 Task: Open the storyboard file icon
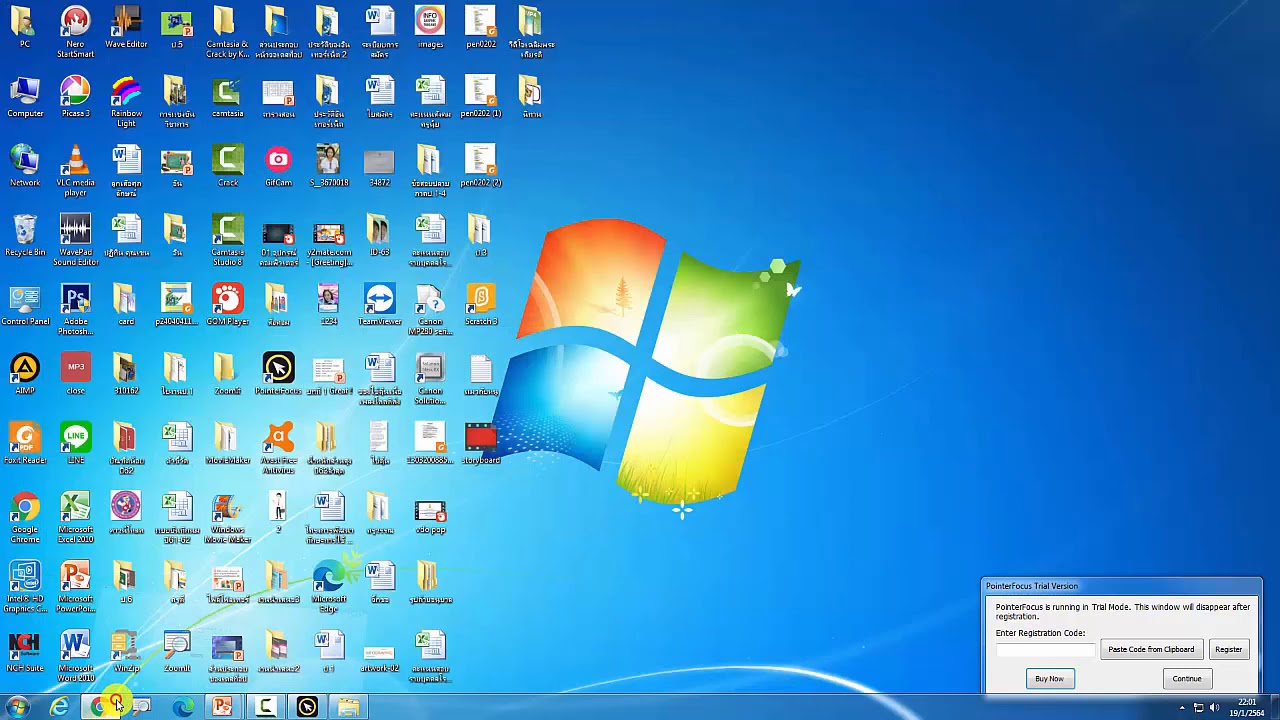pos(480,443)
